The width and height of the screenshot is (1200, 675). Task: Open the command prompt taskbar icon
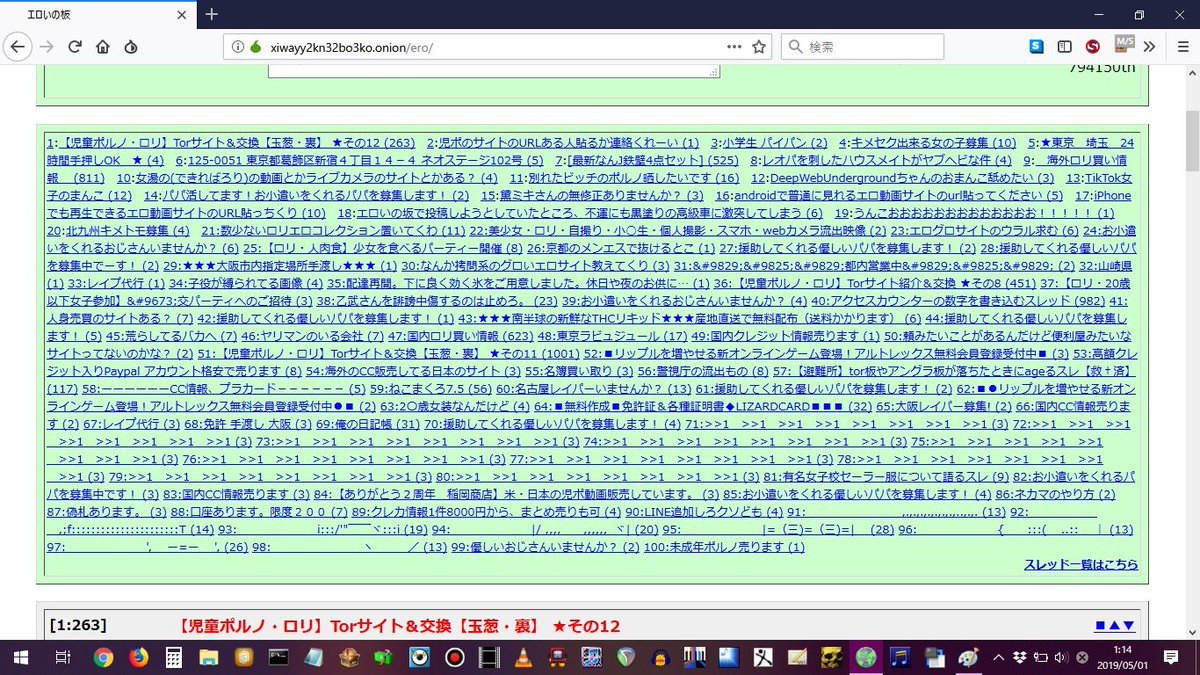pyautogui.click(x=279, y=657)
